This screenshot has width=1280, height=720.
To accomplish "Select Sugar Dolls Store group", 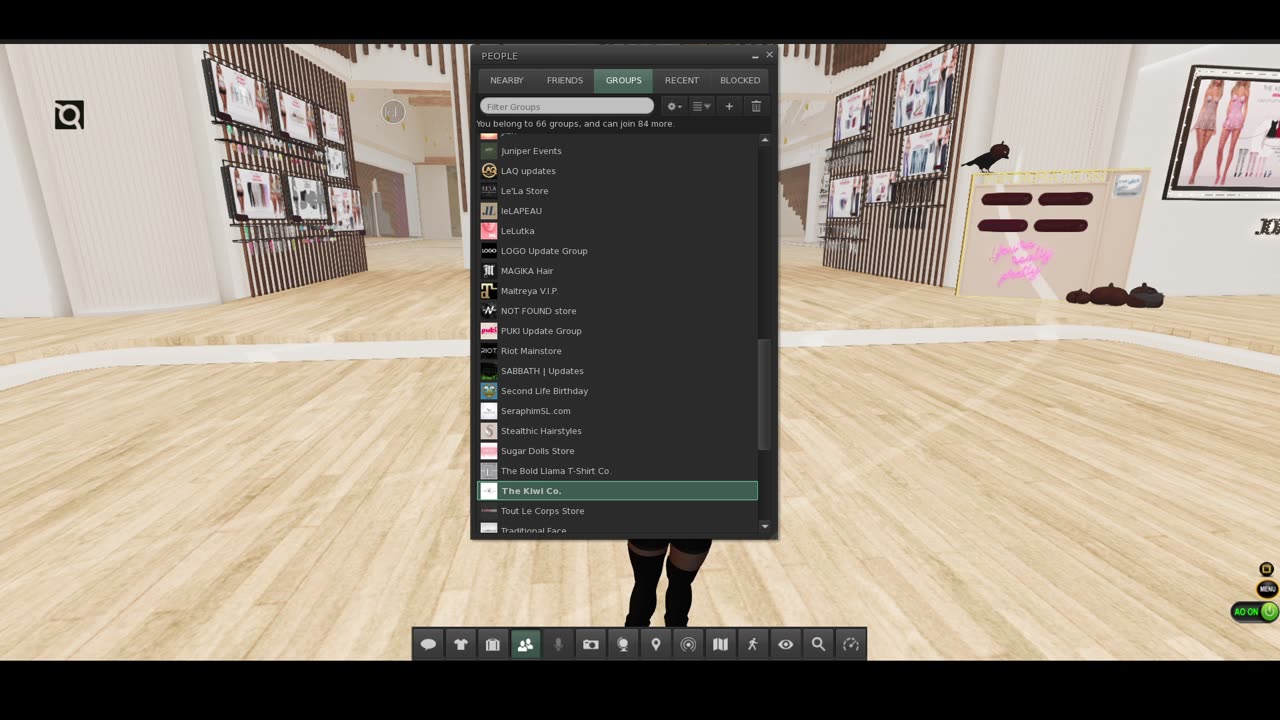I will tap(617, 451).
